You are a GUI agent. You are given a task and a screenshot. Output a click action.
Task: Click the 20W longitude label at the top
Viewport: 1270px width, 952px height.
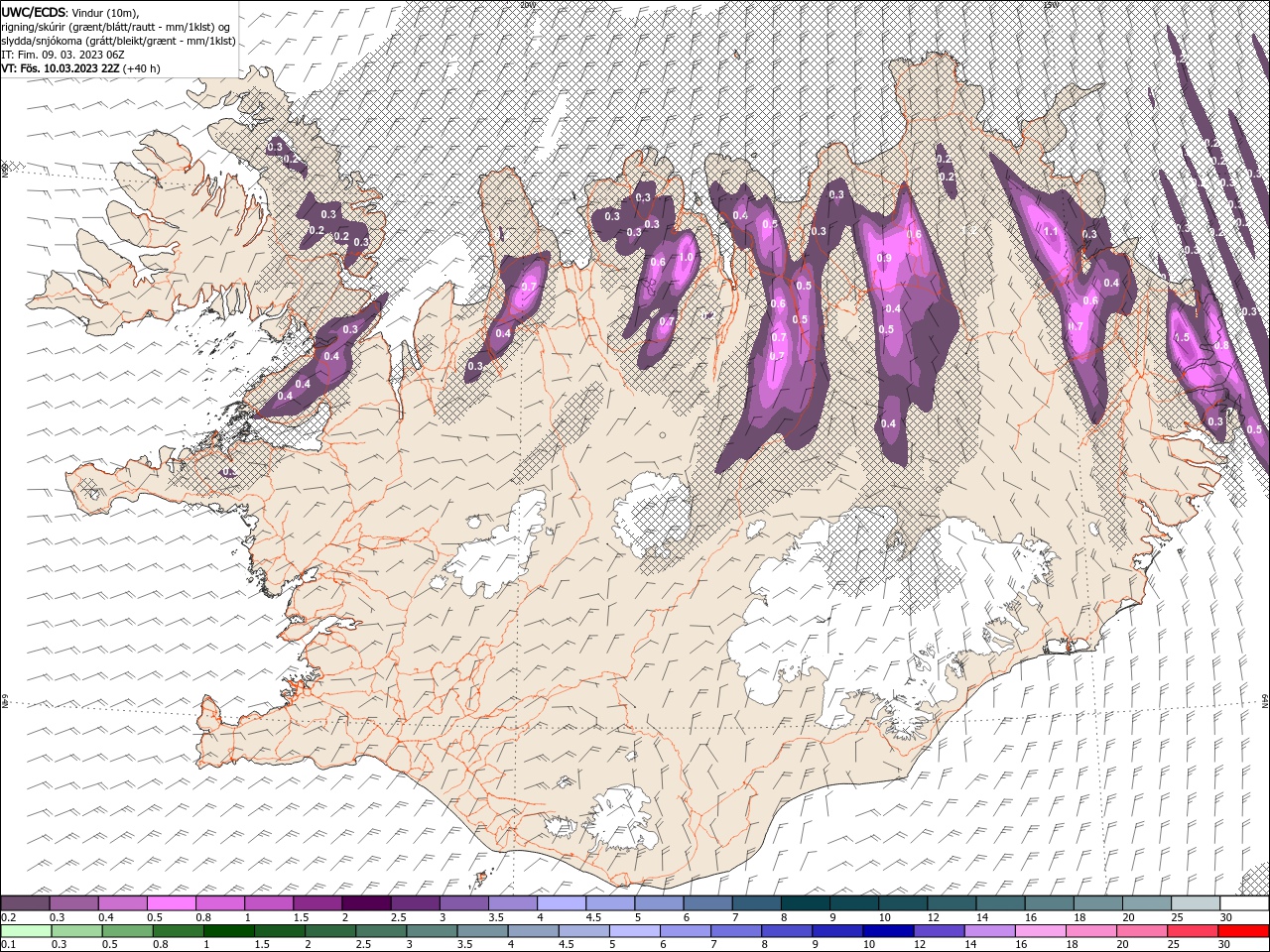pos(526,4)
